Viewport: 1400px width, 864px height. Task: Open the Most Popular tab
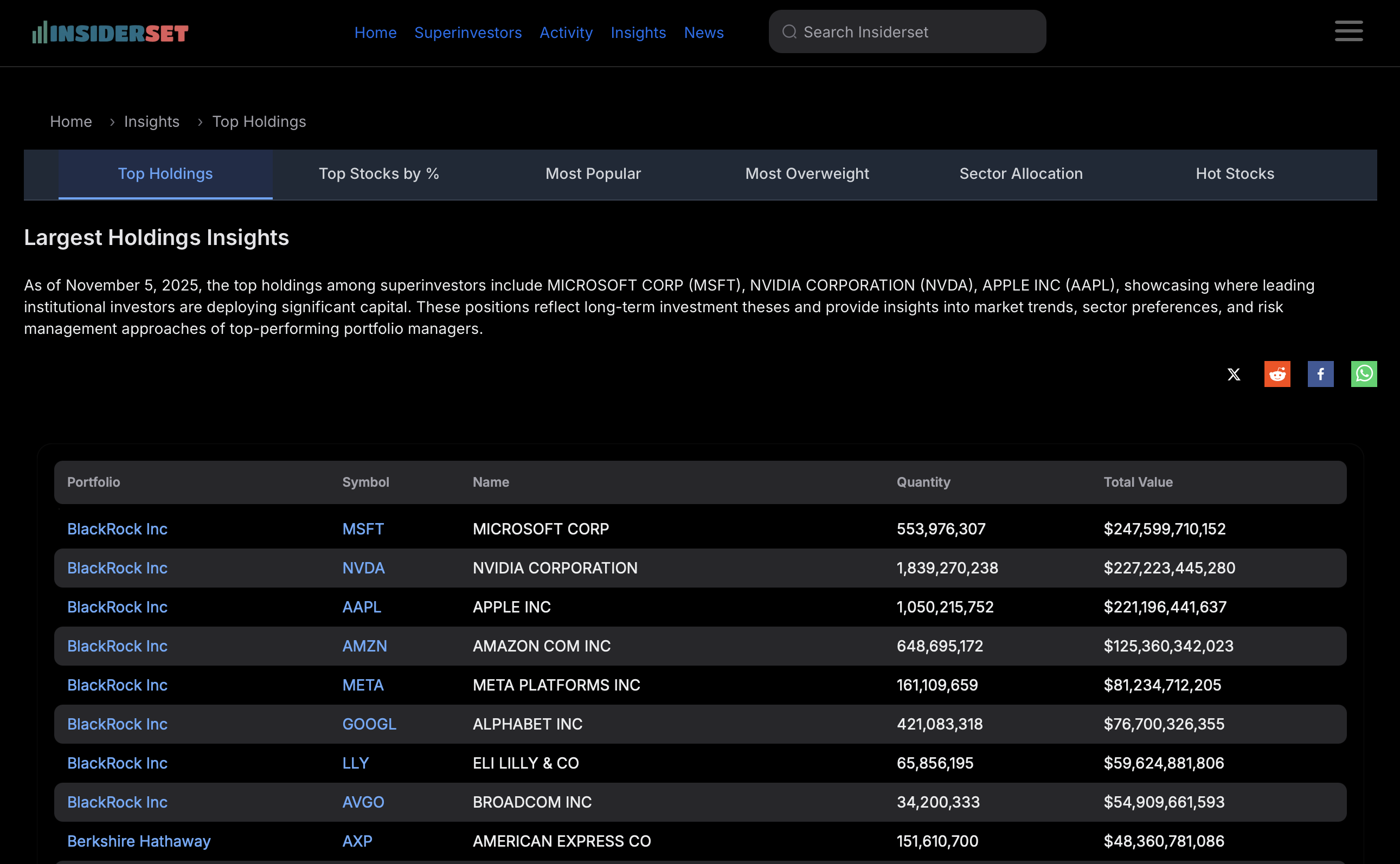[x=593, y=175]
